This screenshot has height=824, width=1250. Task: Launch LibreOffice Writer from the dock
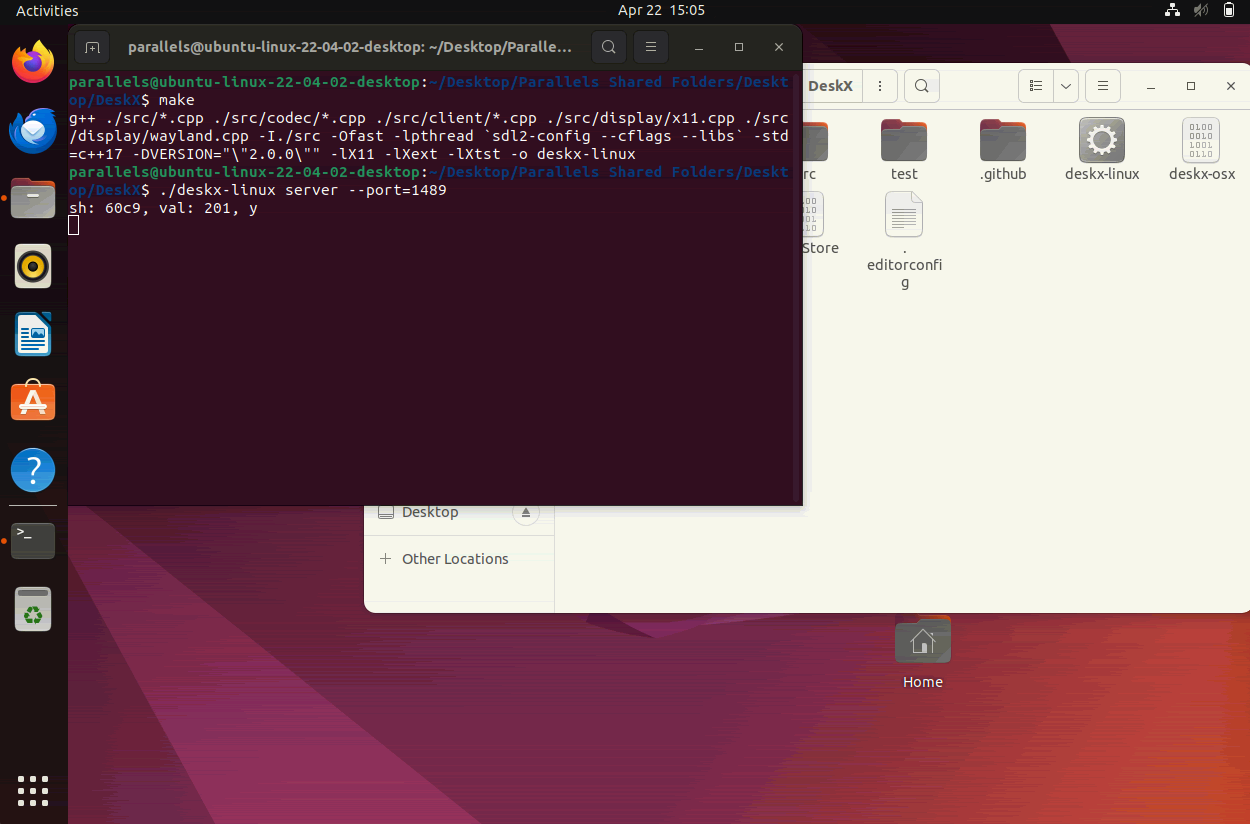click(x=33, y=335)
